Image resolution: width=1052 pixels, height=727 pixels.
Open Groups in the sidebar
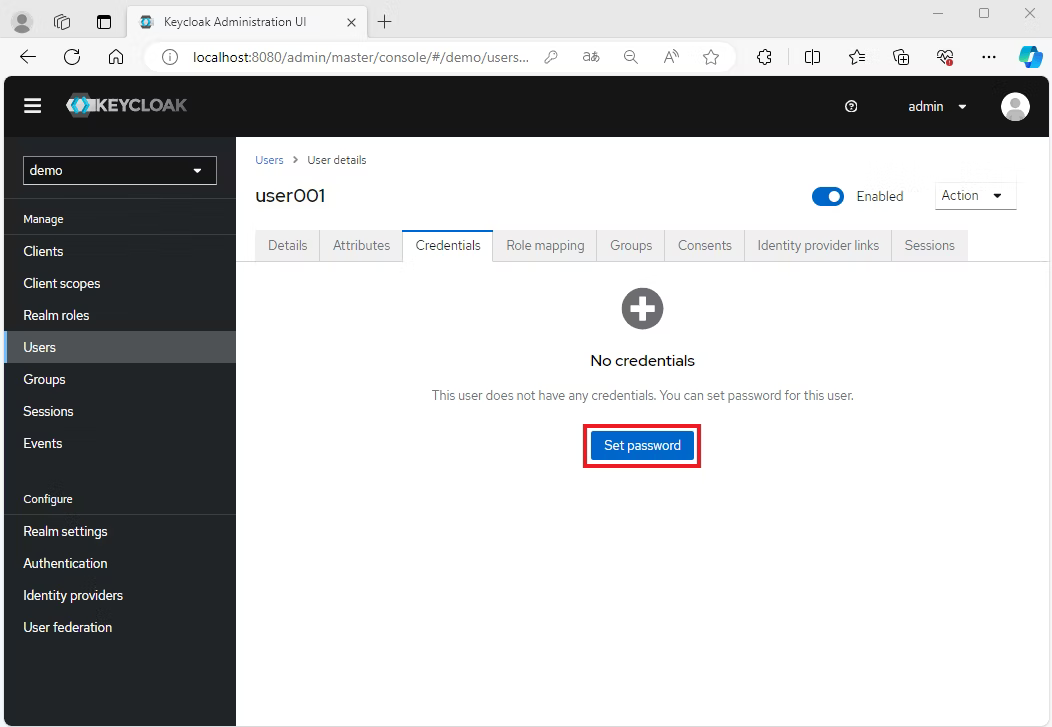point(120,380)
